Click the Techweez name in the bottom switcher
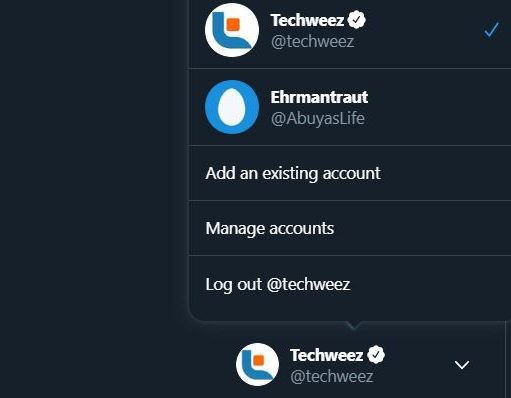Image resolution: width=511 pixels, height=398 pixels. (327, 355)
